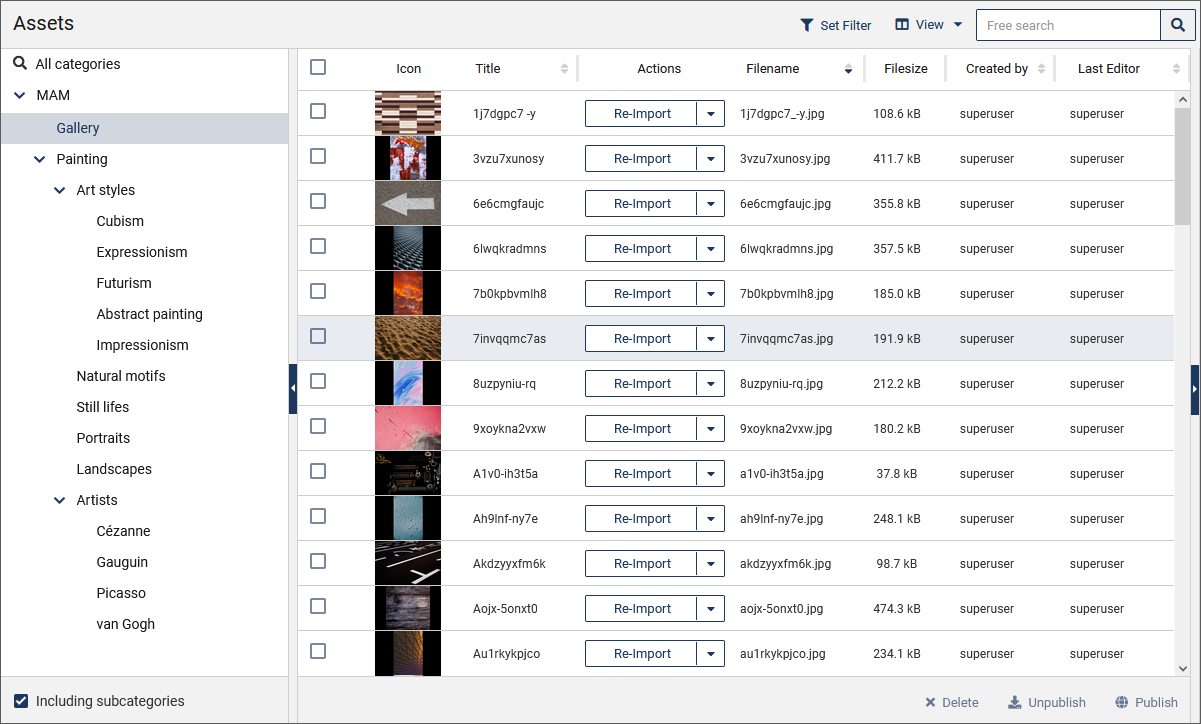Click the pink thumbnail of 9xoykna2vxw

point(408,428)
